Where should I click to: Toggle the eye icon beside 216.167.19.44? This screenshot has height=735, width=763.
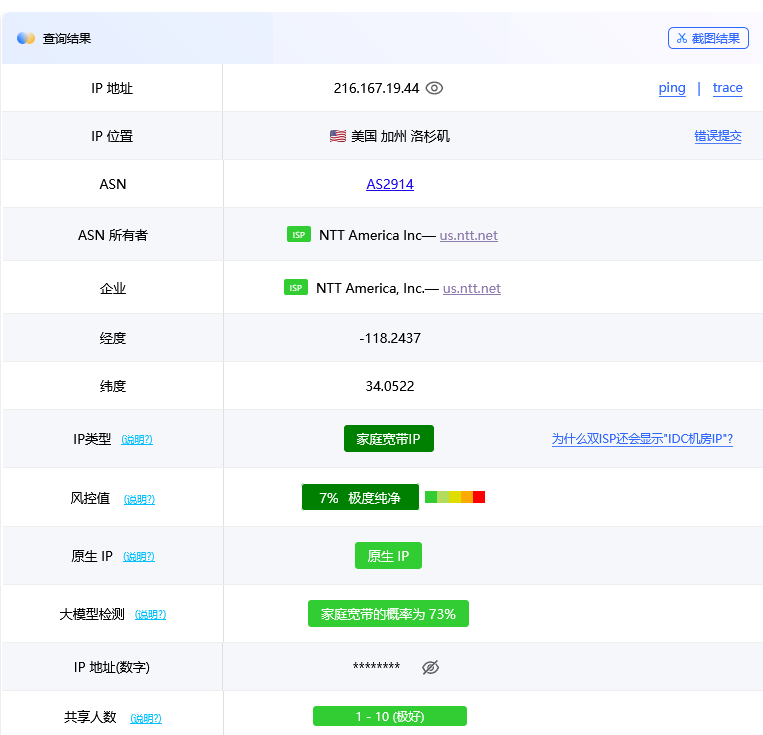(434, 88)
